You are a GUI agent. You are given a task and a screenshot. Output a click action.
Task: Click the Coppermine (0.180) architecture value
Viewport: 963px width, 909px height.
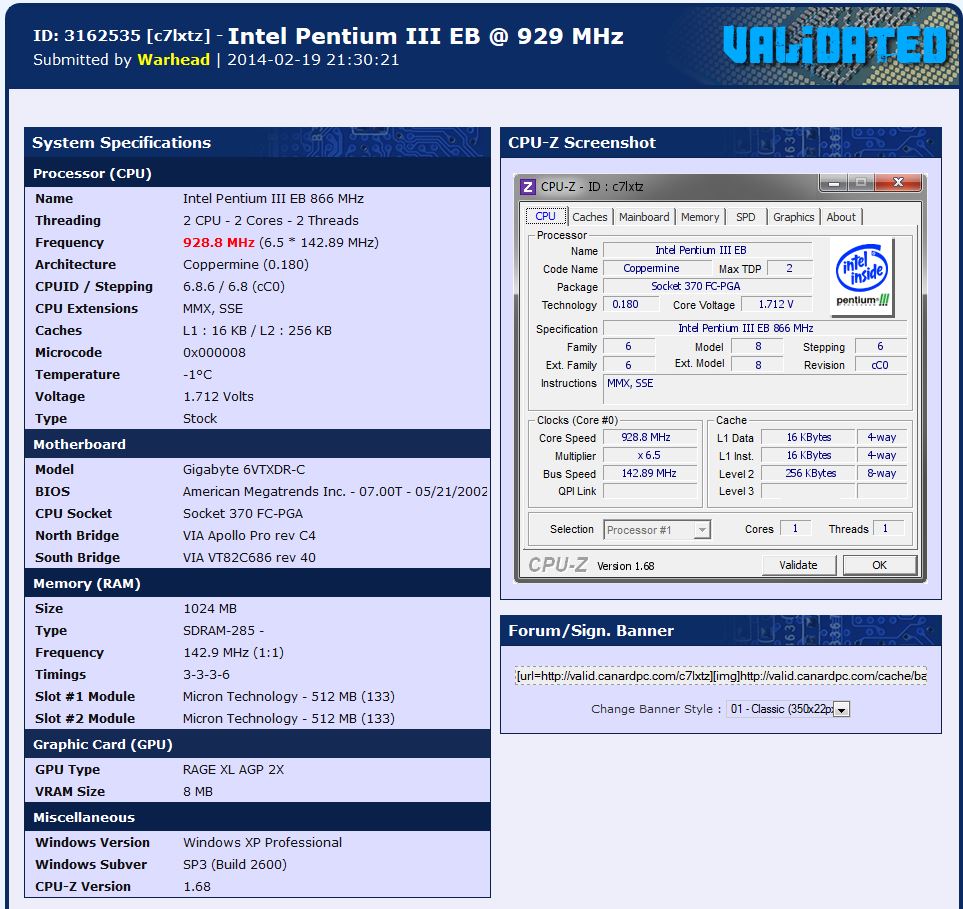tap(246, 265)
